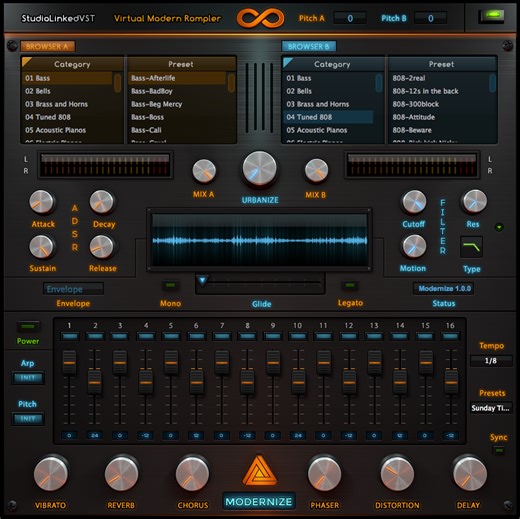520x519 pixels.
Task: Click the MIX B knob
Action: [x=316, y=171]
